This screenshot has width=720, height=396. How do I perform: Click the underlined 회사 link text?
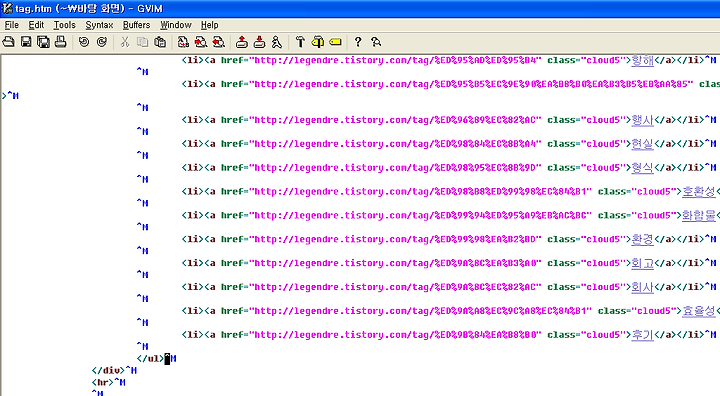pos(642,287)
